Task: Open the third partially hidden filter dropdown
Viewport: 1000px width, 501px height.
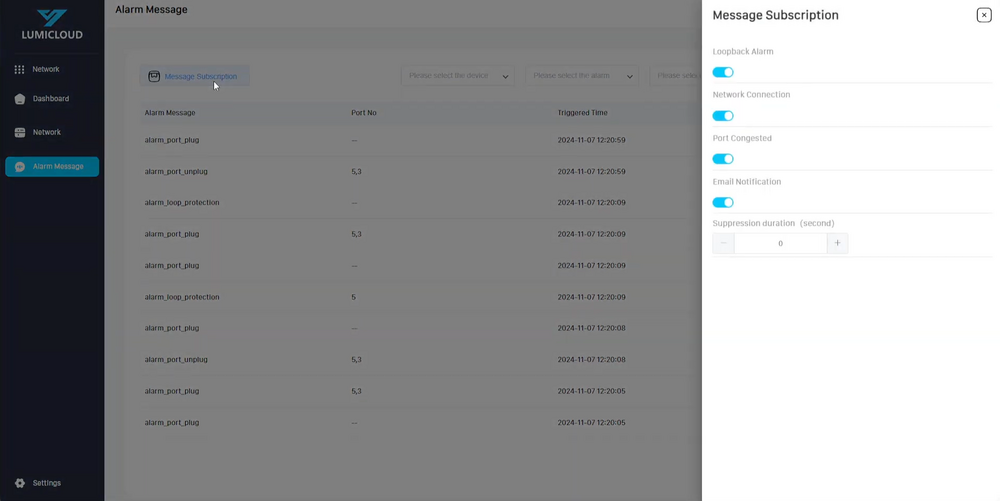Action: [676, 76]
